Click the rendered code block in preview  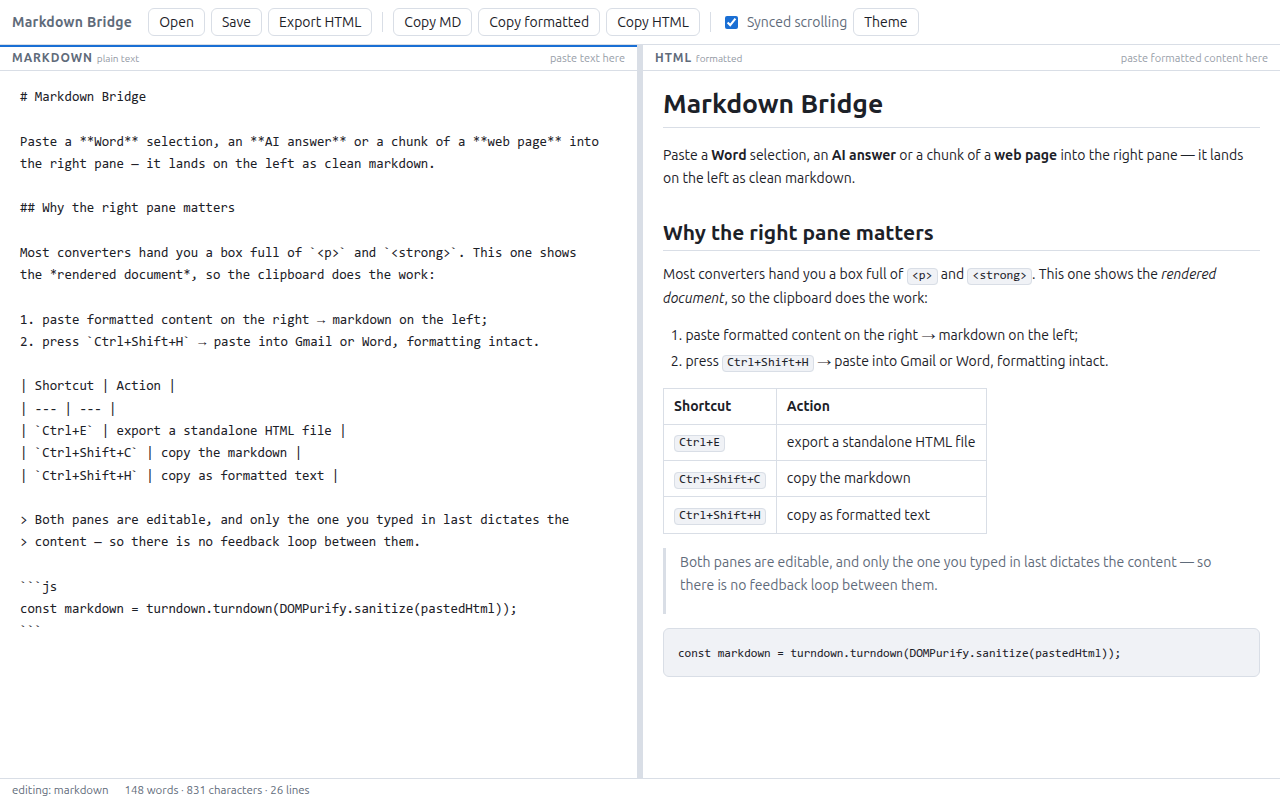point(961,653)
